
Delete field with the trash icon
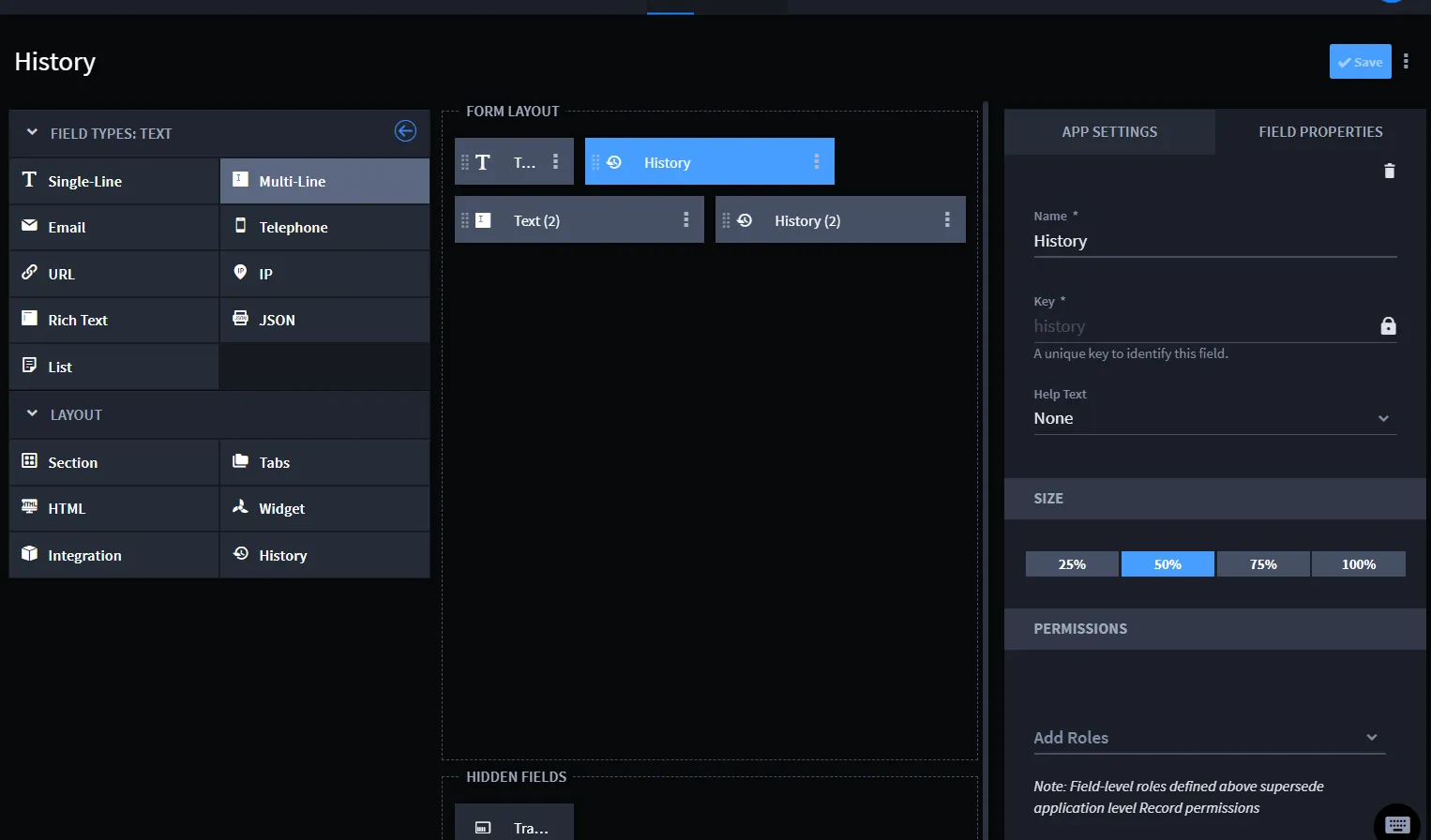pyautogui.click(x=1390, y=171)
